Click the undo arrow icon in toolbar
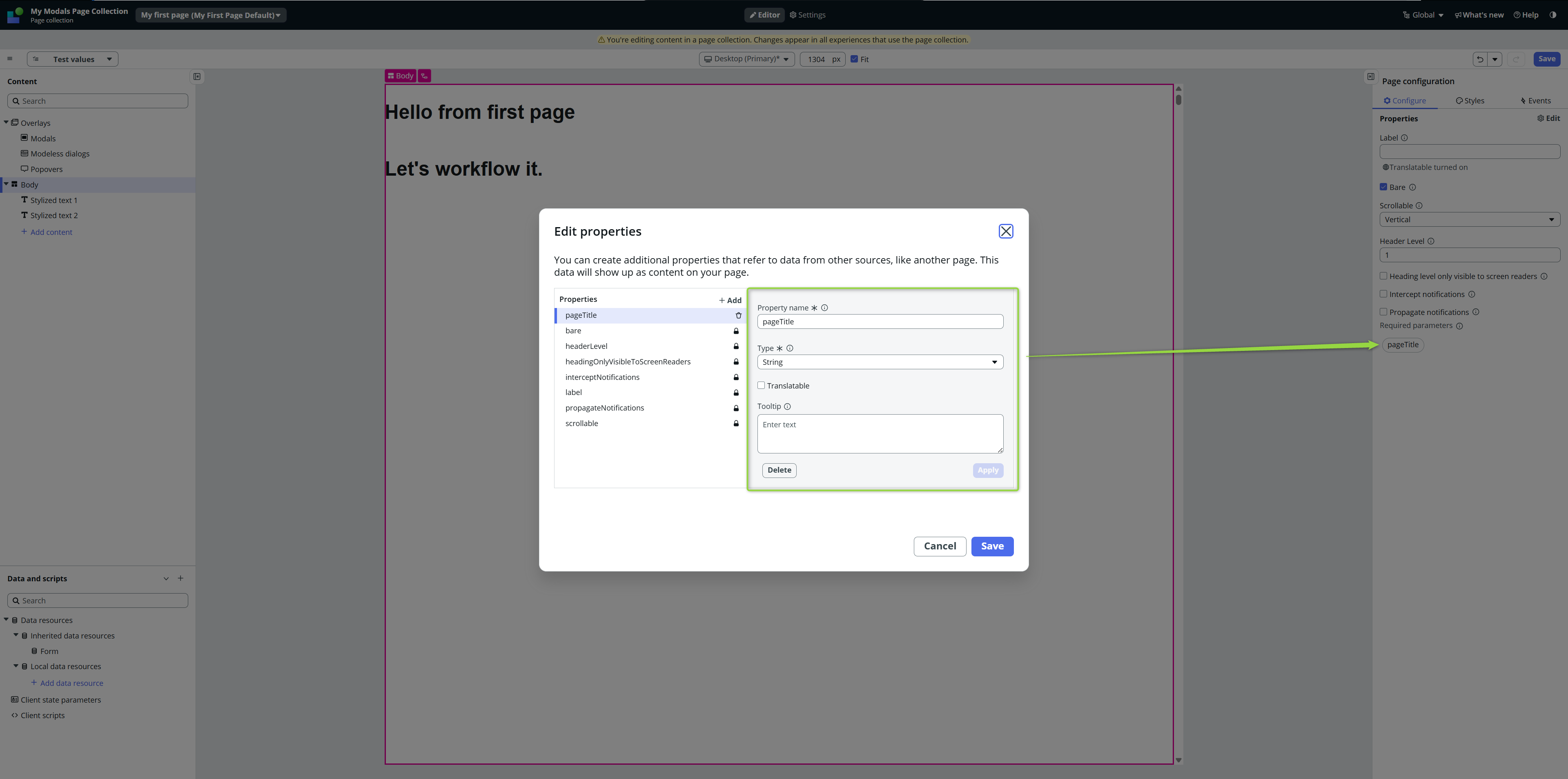The width and height of the screenshot is (1568, 779). (1480, 59)
